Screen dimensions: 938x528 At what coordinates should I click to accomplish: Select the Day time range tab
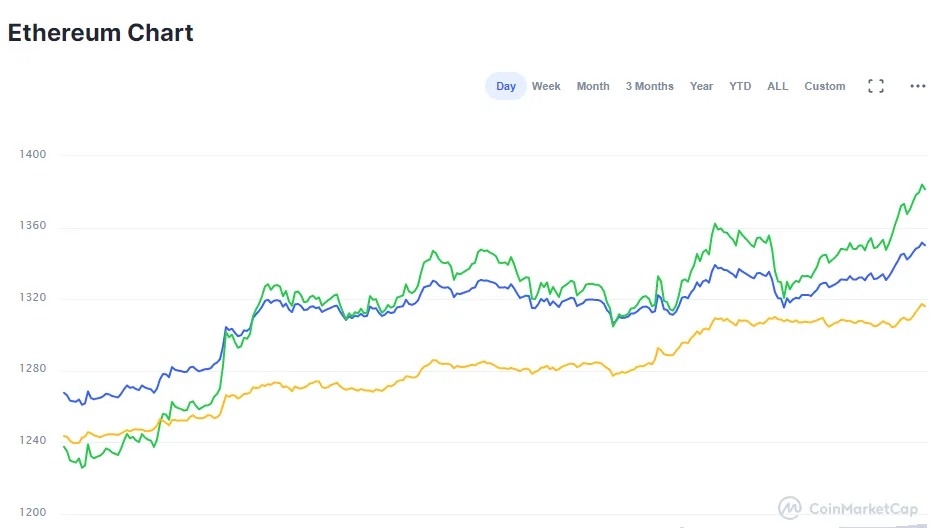[506, 86]
